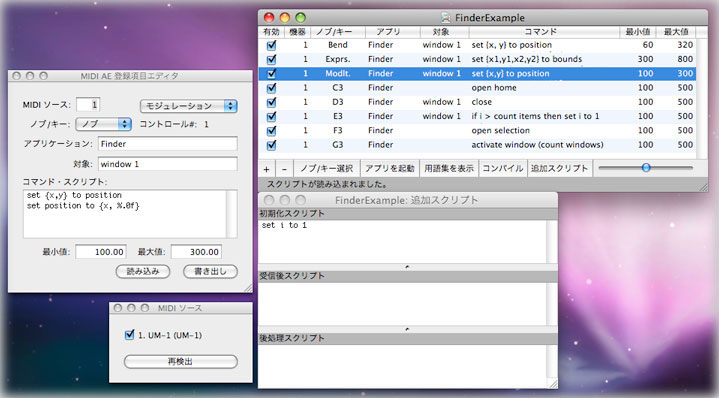Click the アプリを起動 toolbar button

pyautogui.click(x=390, y=169)
